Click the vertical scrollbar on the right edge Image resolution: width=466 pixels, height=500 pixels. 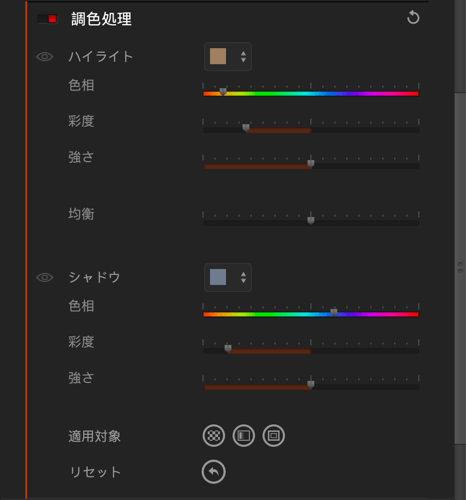click(460, 268)
